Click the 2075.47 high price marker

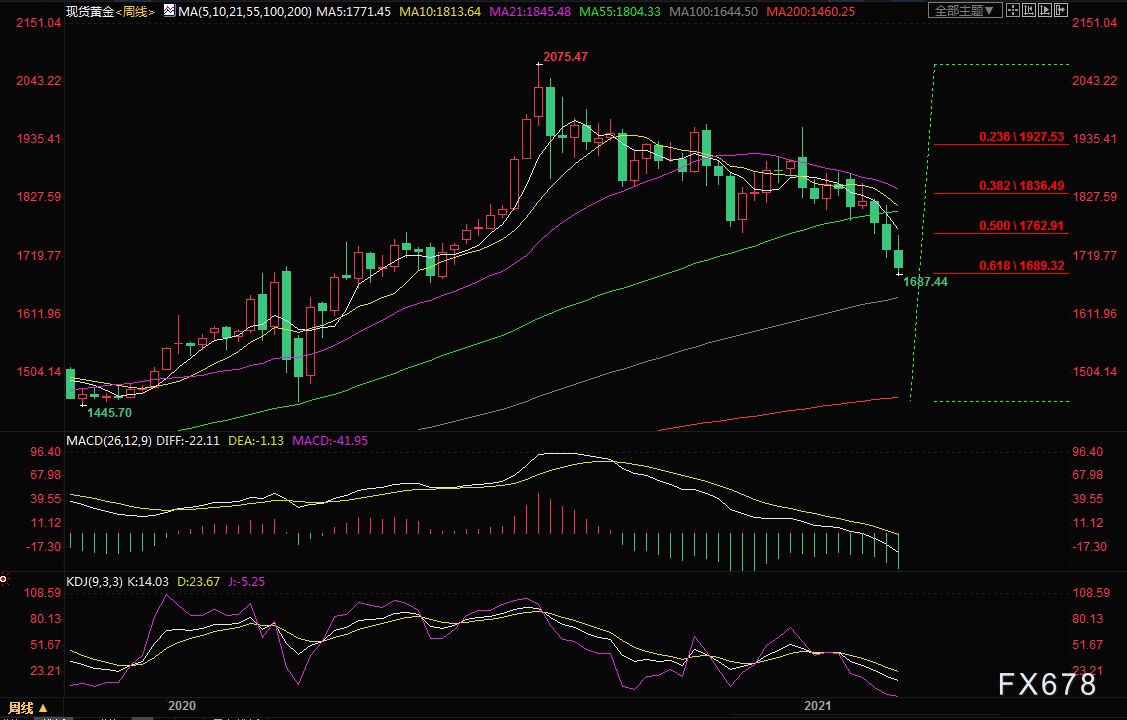click(565, 57)
